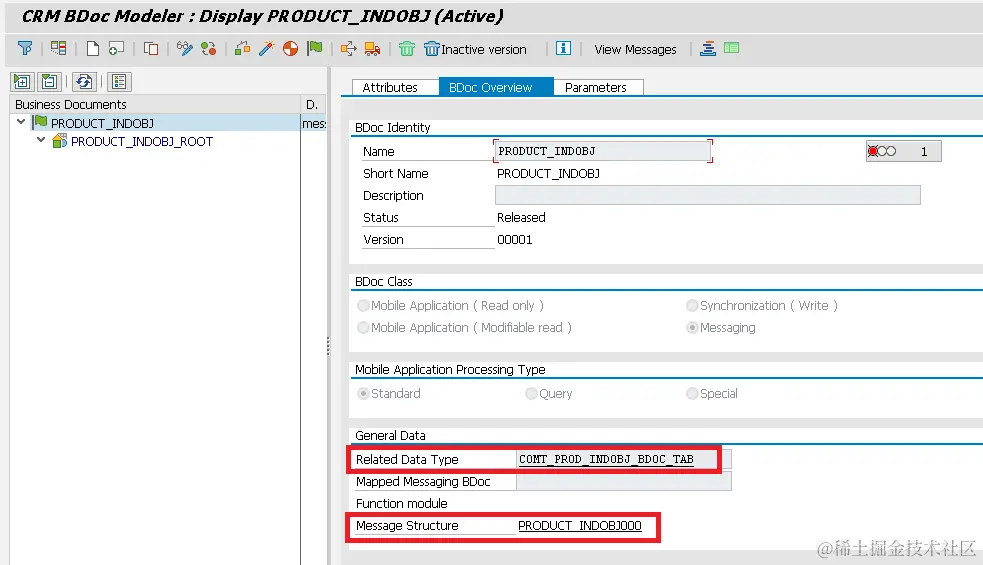Viewport: 983px width, 565px height.
Task: Click the red-white check circle icon
Action: (x=290, y=48)
